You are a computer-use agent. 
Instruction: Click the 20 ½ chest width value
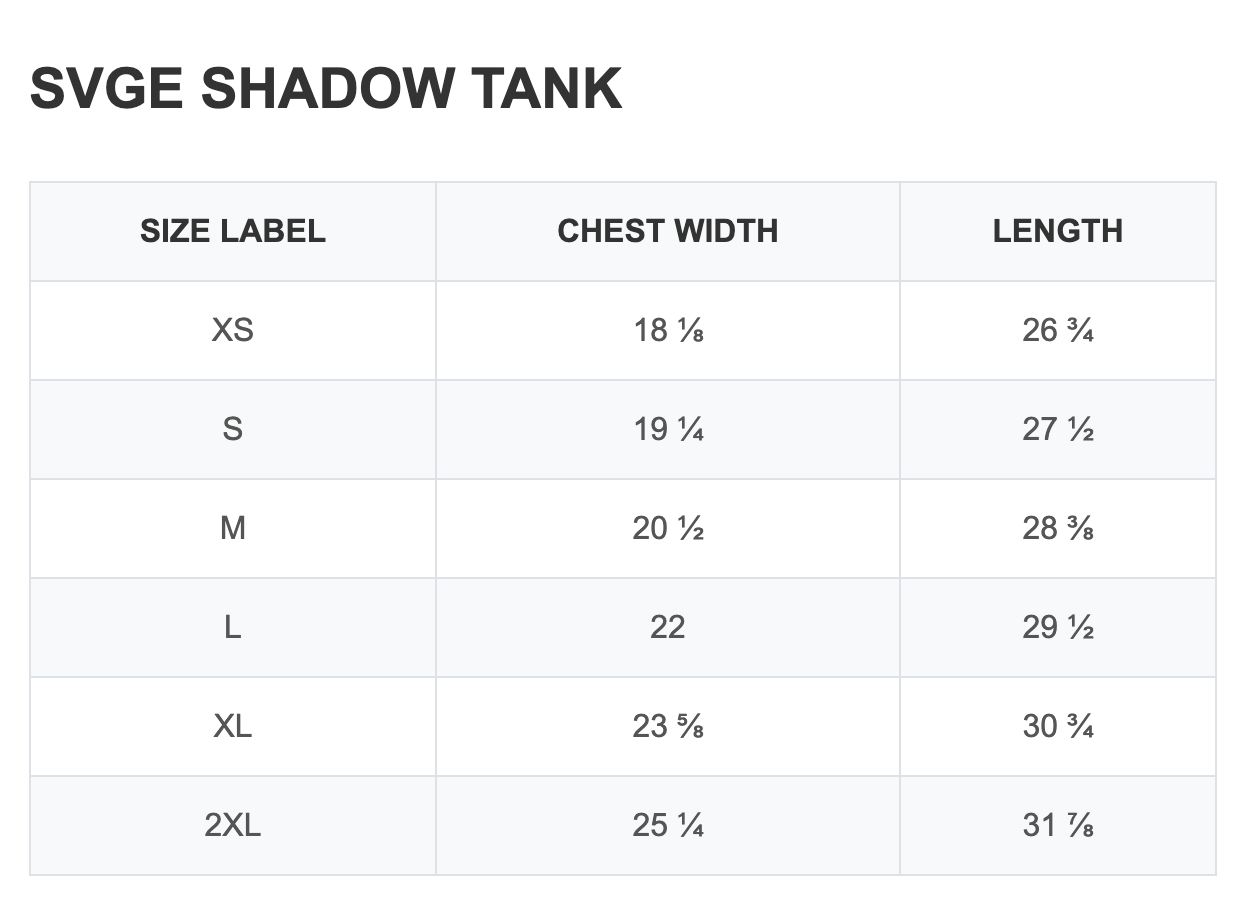(668, 528)
